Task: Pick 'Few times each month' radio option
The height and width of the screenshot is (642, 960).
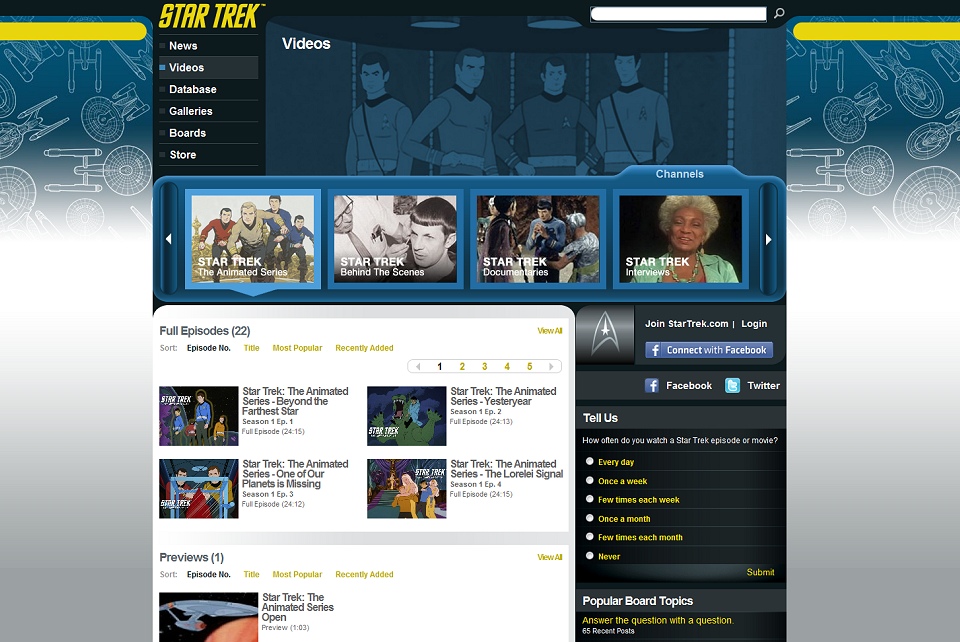Action: point(590,537)
